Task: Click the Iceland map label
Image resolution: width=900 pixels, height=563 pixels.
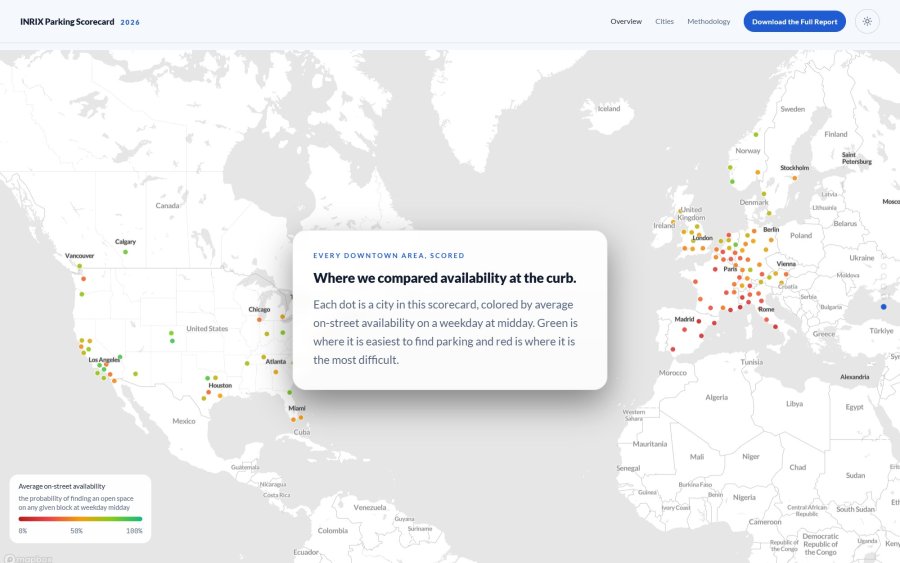Action: click(x=608, y=108)
